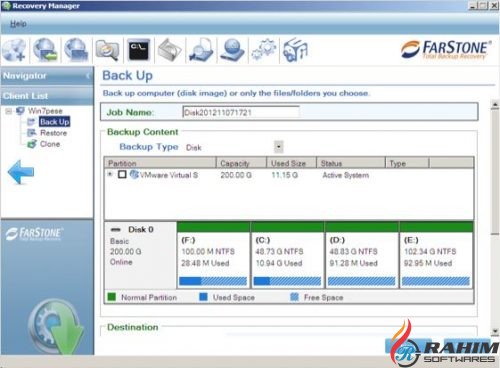Click the 'Backup Content' section heading

point(143,132)
